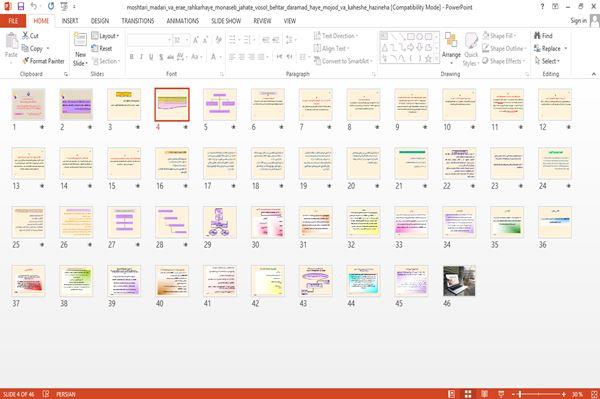Open Text Direction dropdown

[336, 36]
